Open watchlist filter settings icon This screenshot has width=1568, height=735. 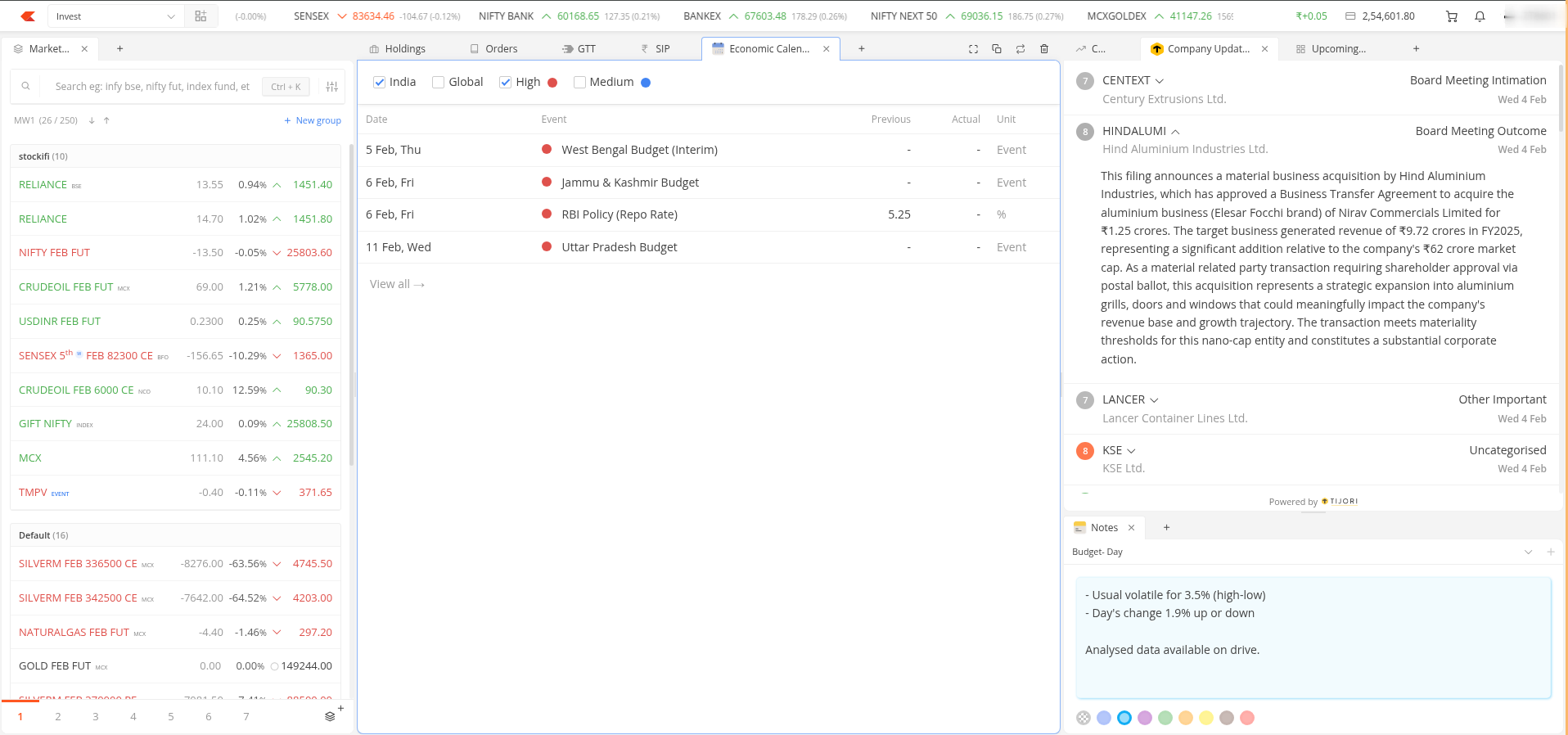point(331,87)
